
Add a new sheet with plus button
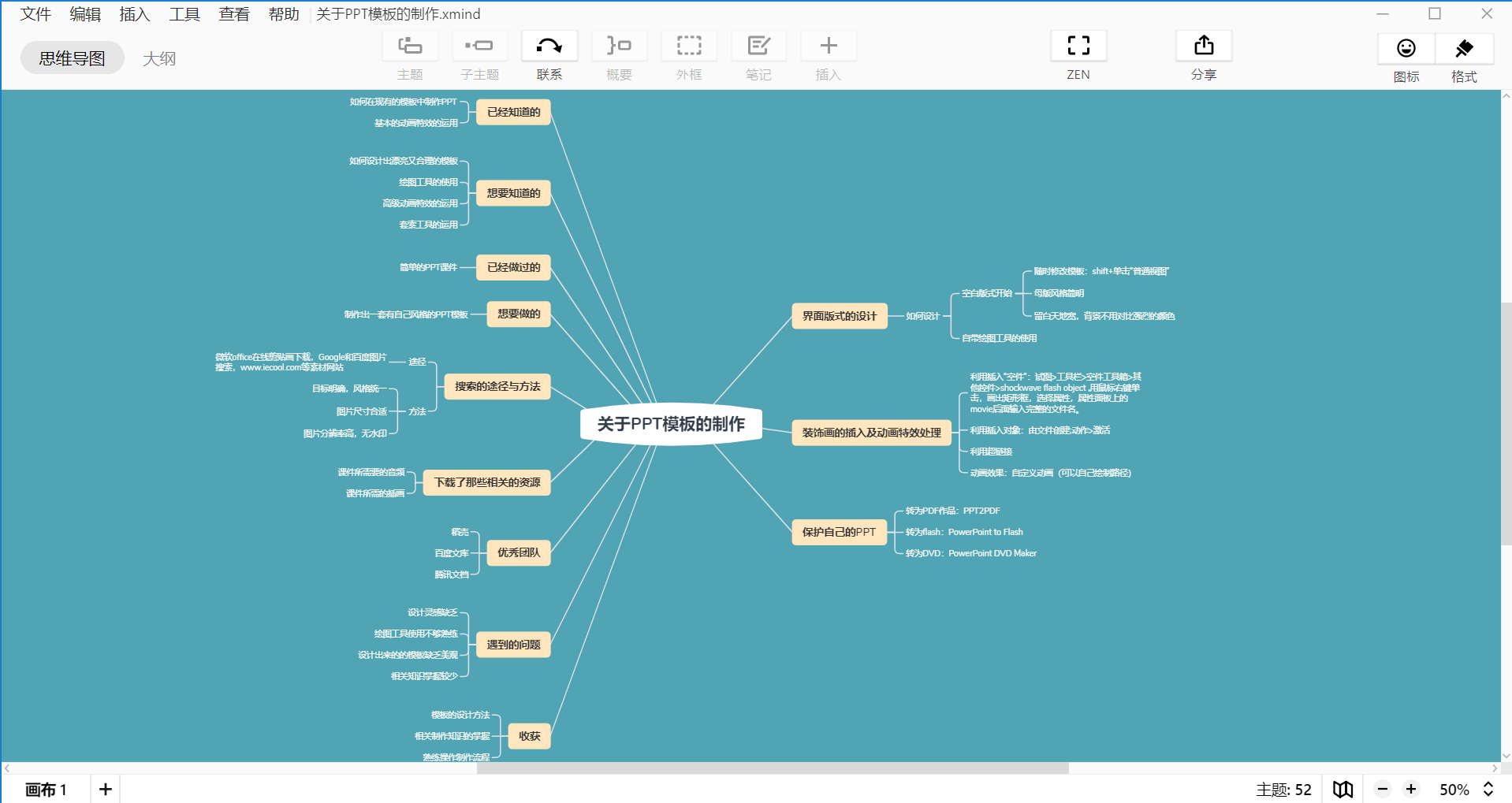[106, 789]
